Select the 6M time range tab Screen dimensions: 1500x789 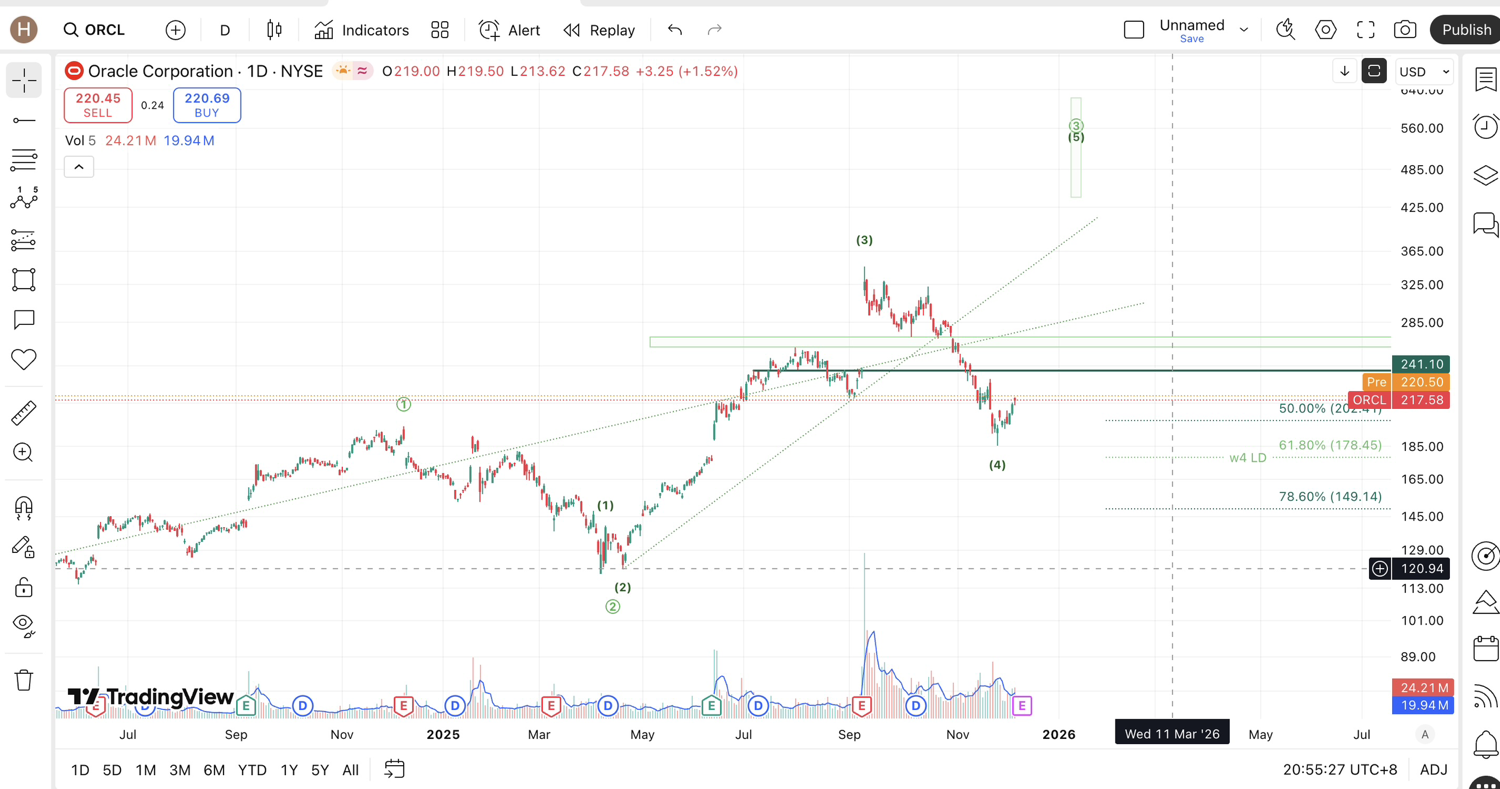pos(214,770)
